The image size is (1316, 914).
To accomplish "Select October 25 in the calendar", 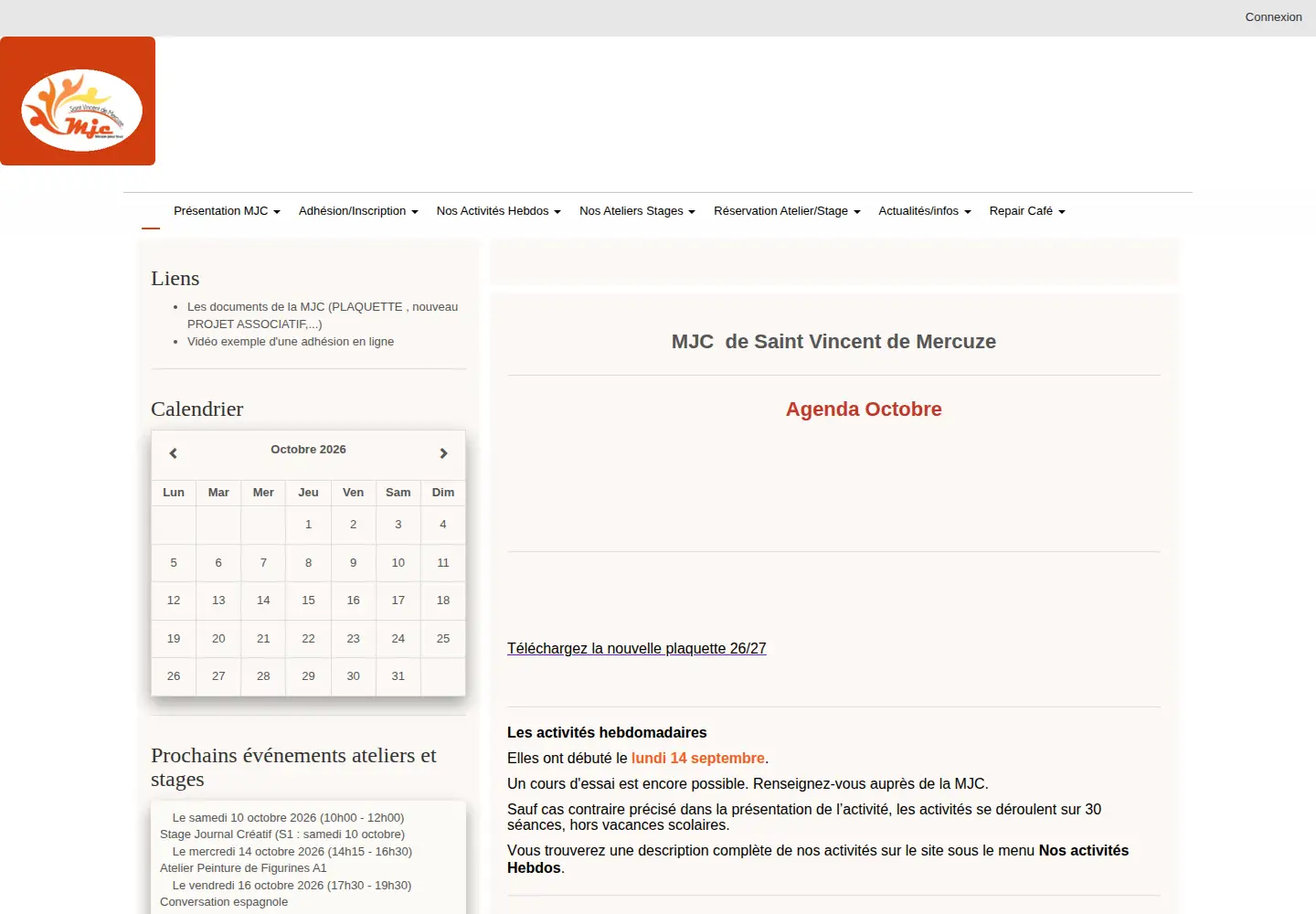I will pyautogui.click(x=443, y=639).
